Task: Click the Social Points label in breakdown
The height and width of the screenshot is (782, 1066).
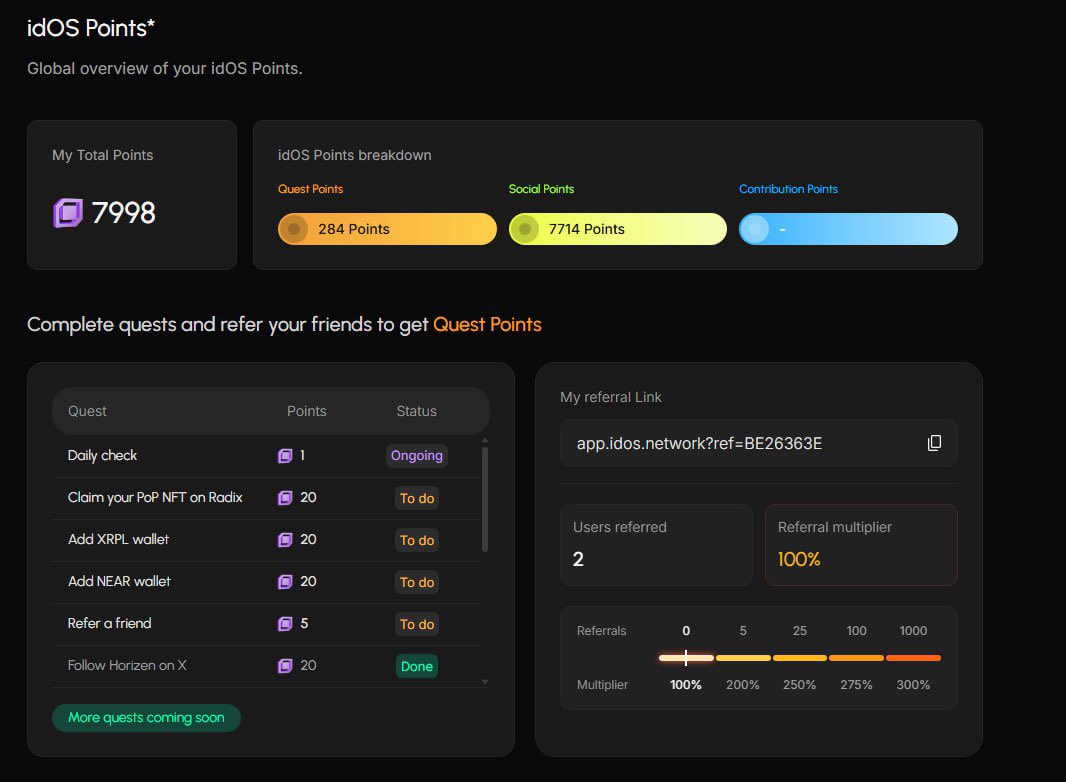Action: [541, 189]
